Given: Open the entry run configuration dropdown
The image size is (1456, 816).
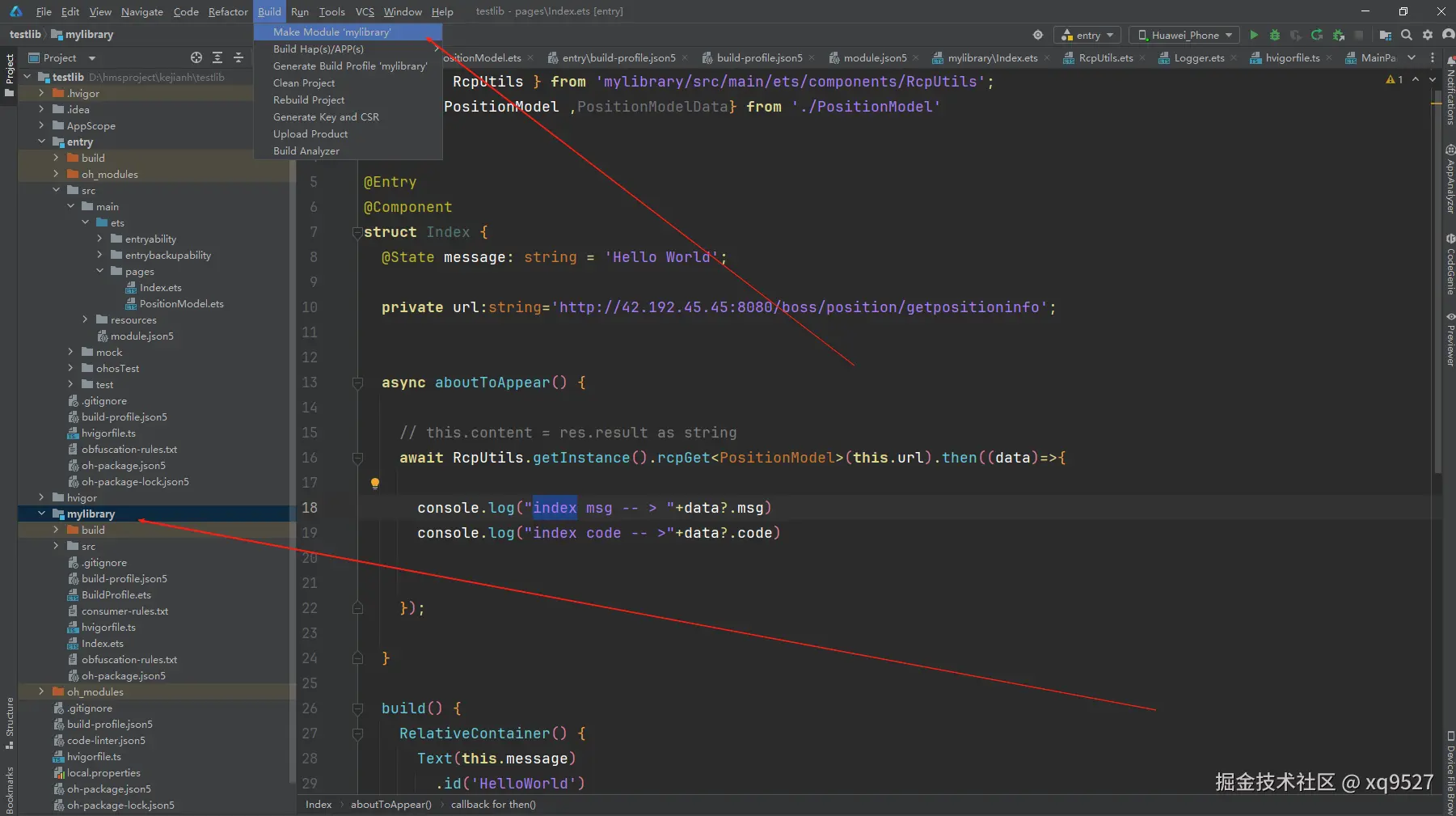Looking at the screenshot, I should coord(1088,35).
